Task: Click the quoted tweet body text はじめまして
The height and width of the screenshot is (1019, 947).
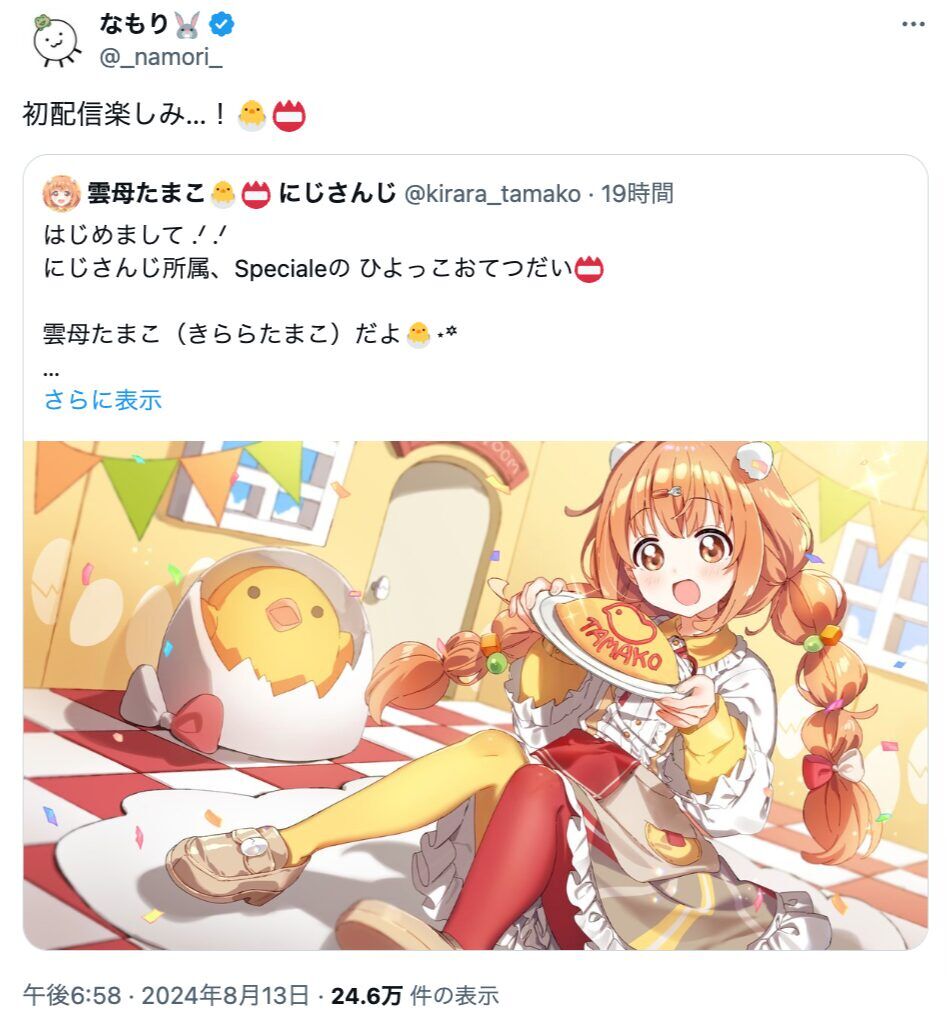Action: (x=135, y=235)
